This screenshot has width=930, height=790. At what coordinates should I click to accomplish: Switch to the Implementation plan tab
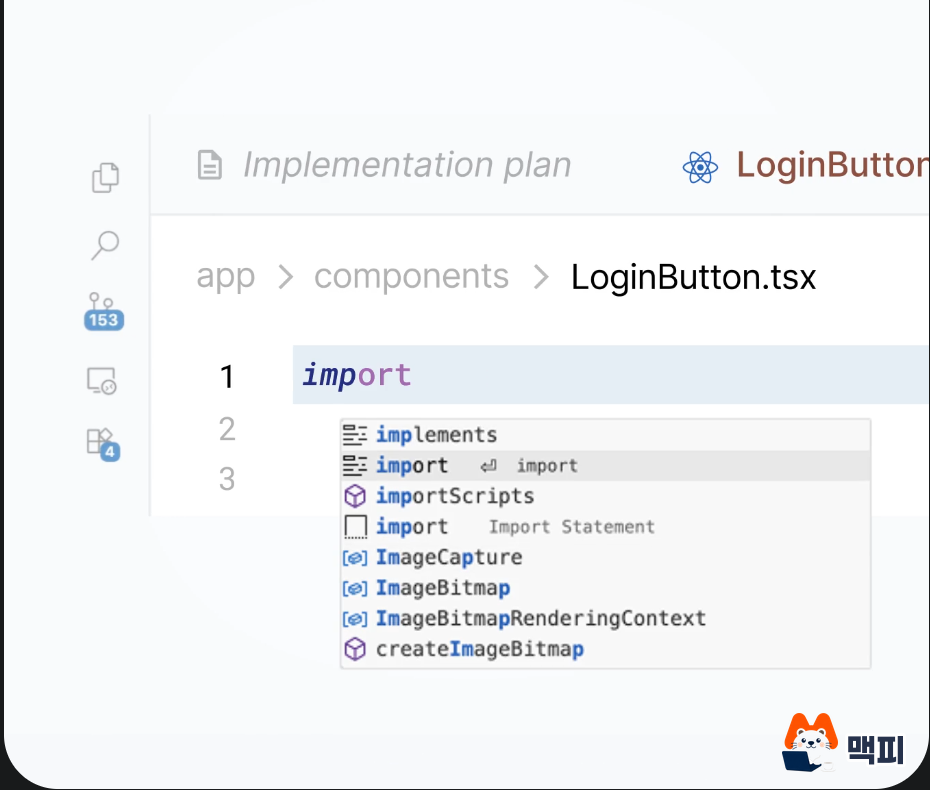pyautogui.click(x=384, y=165)
